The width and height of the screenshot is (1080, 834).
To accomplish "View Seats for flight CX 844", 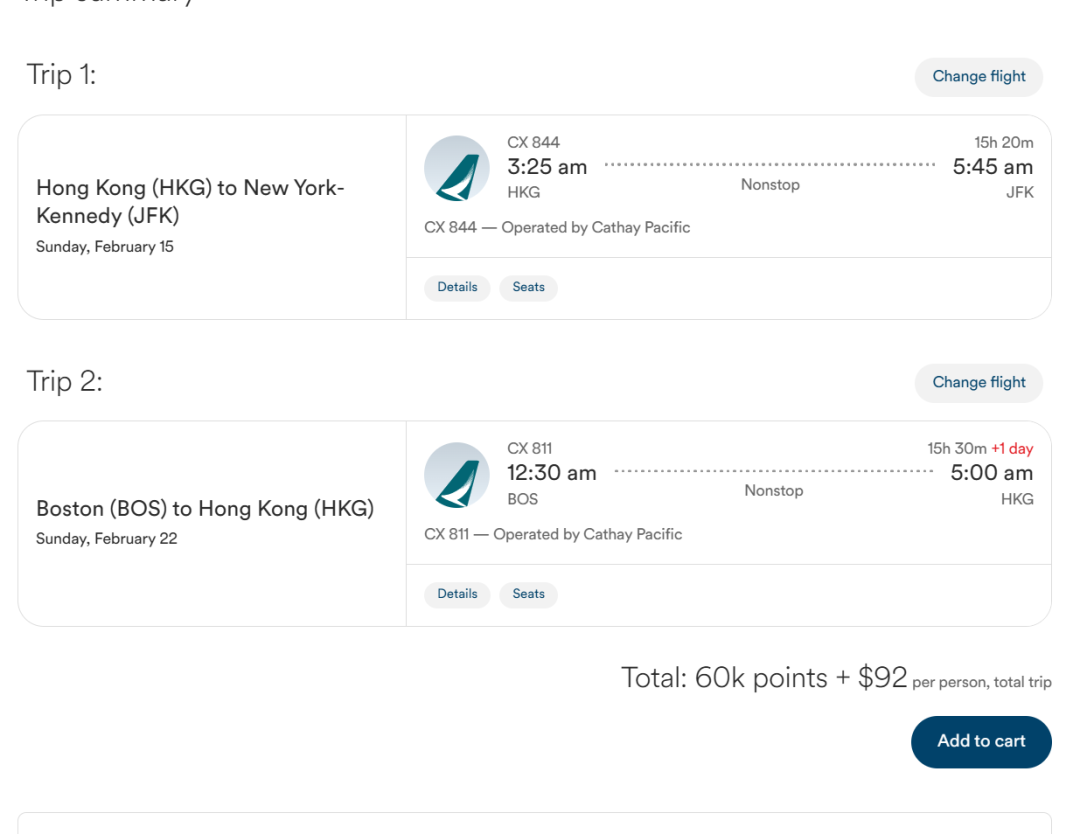I will [x=528, y=288].
